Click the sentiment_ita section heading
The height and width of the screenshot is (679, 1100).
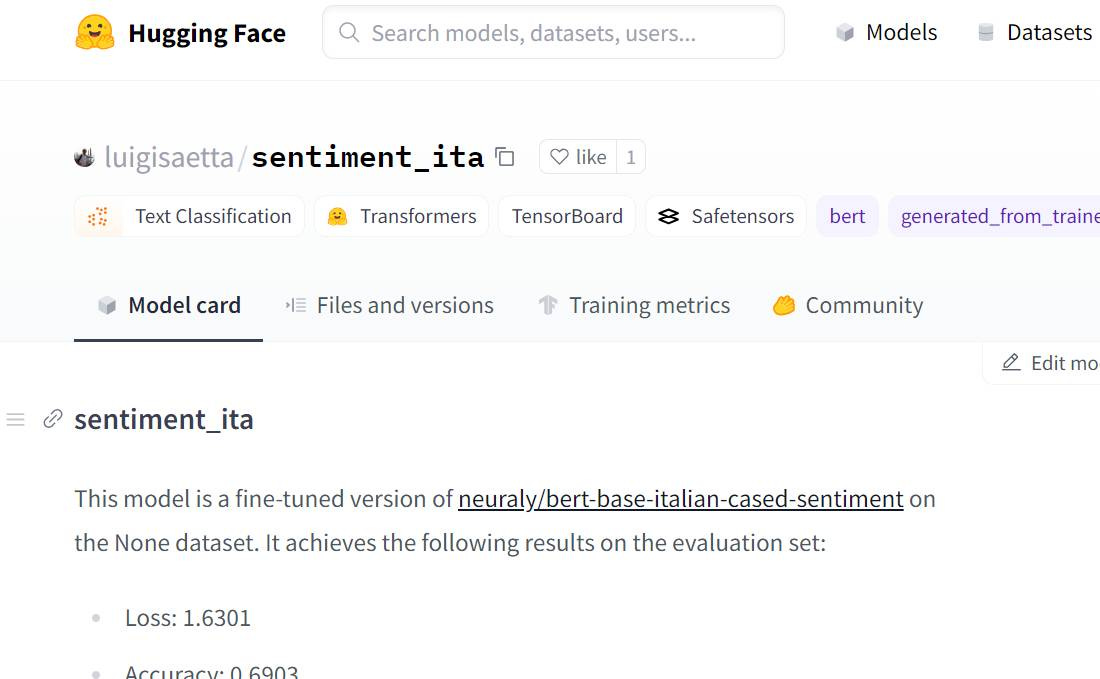[x=164, y=419]
